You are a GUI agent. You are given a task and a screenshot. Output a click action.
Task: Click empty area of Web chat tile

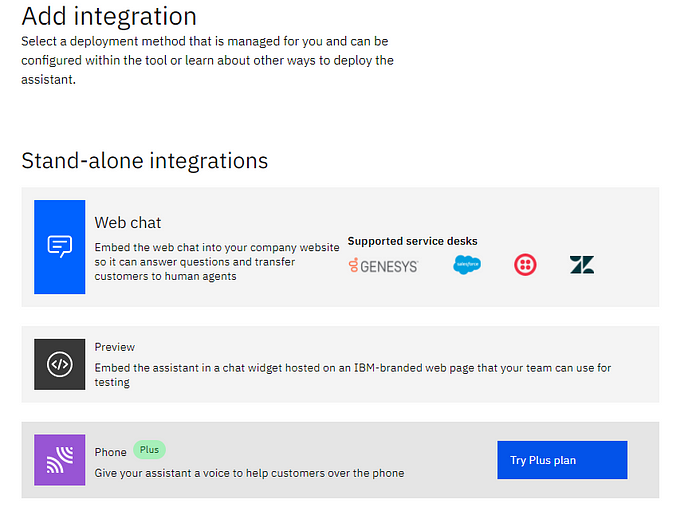[630, 225]
